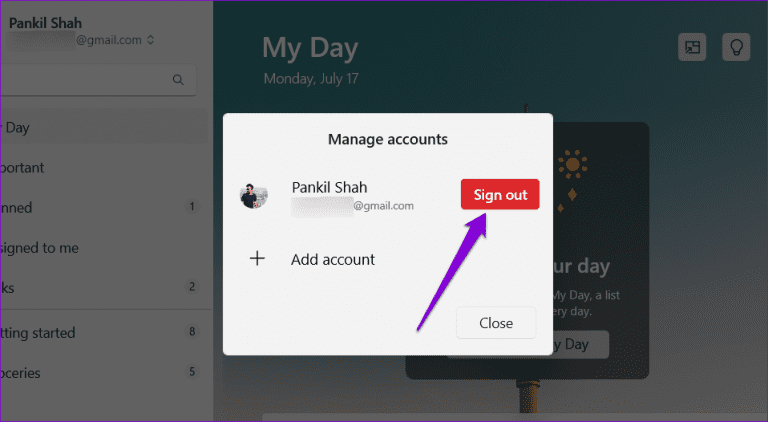Viewport: 768px width, 422px height.
Task: Open the Groceries list with 5 items
Action: coord(103,373)
